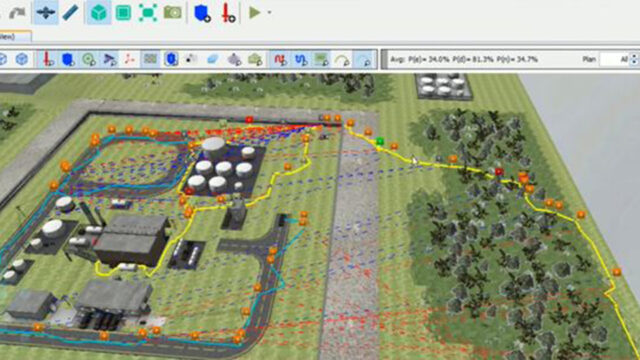This screenshot has height=360, width=640.
Task: Toggle the borderless blue shield visibility in view toolbar
Action: 68,59
